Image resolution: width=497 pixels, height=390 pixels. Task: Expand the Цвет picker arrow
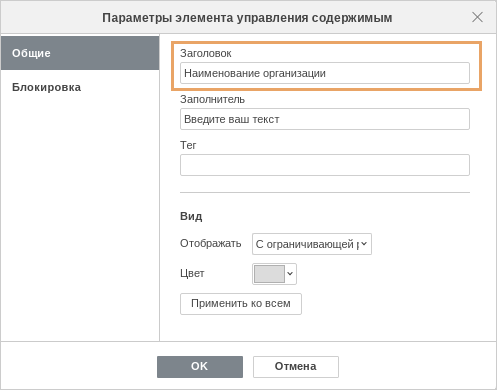coord(290,274)
